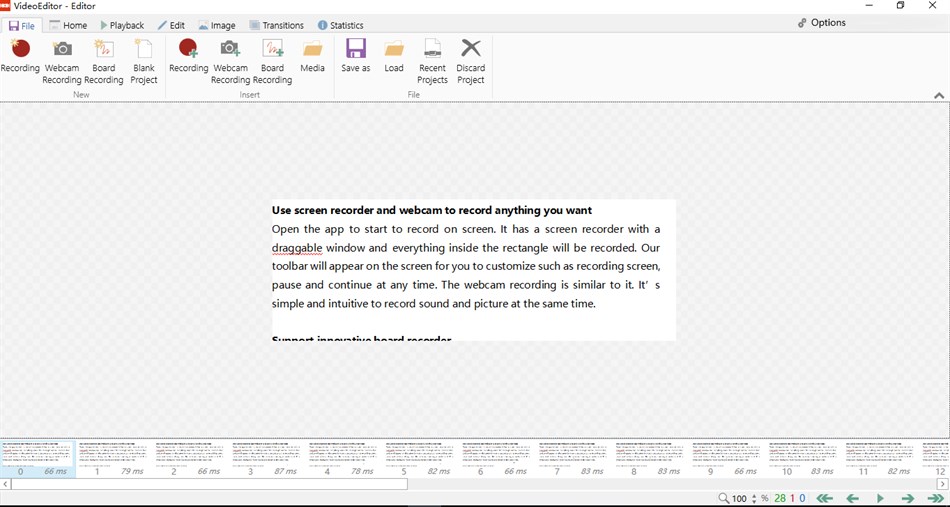Switch to the Playback tab
The height and width of the screenshot is (507, 950).
(122, 25)
